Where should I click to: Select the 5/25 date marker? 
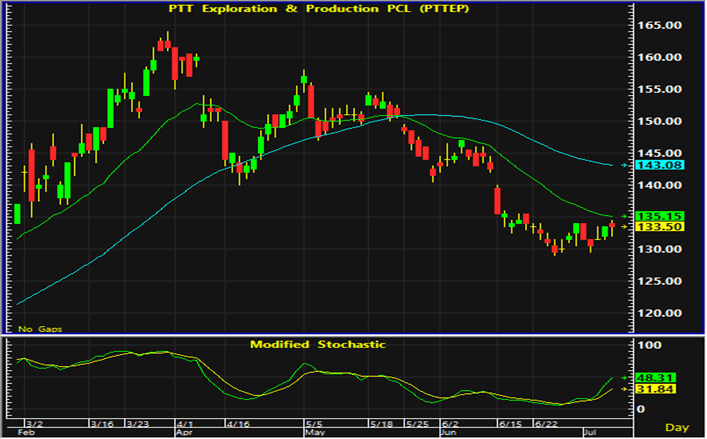417,424
